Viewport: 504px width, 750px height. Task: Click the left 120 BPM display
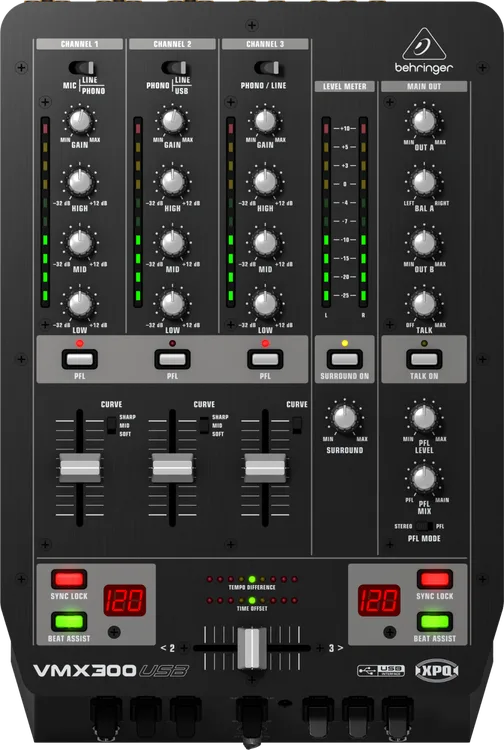[125, 600]
